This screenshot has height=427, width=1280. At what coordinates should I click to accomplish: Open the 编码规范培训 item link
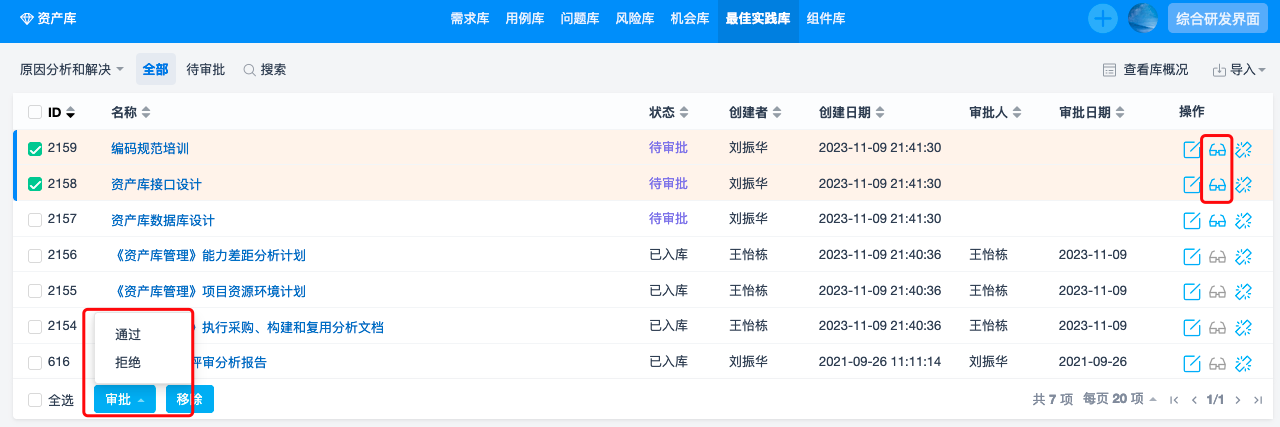click(x=150, y=149)
